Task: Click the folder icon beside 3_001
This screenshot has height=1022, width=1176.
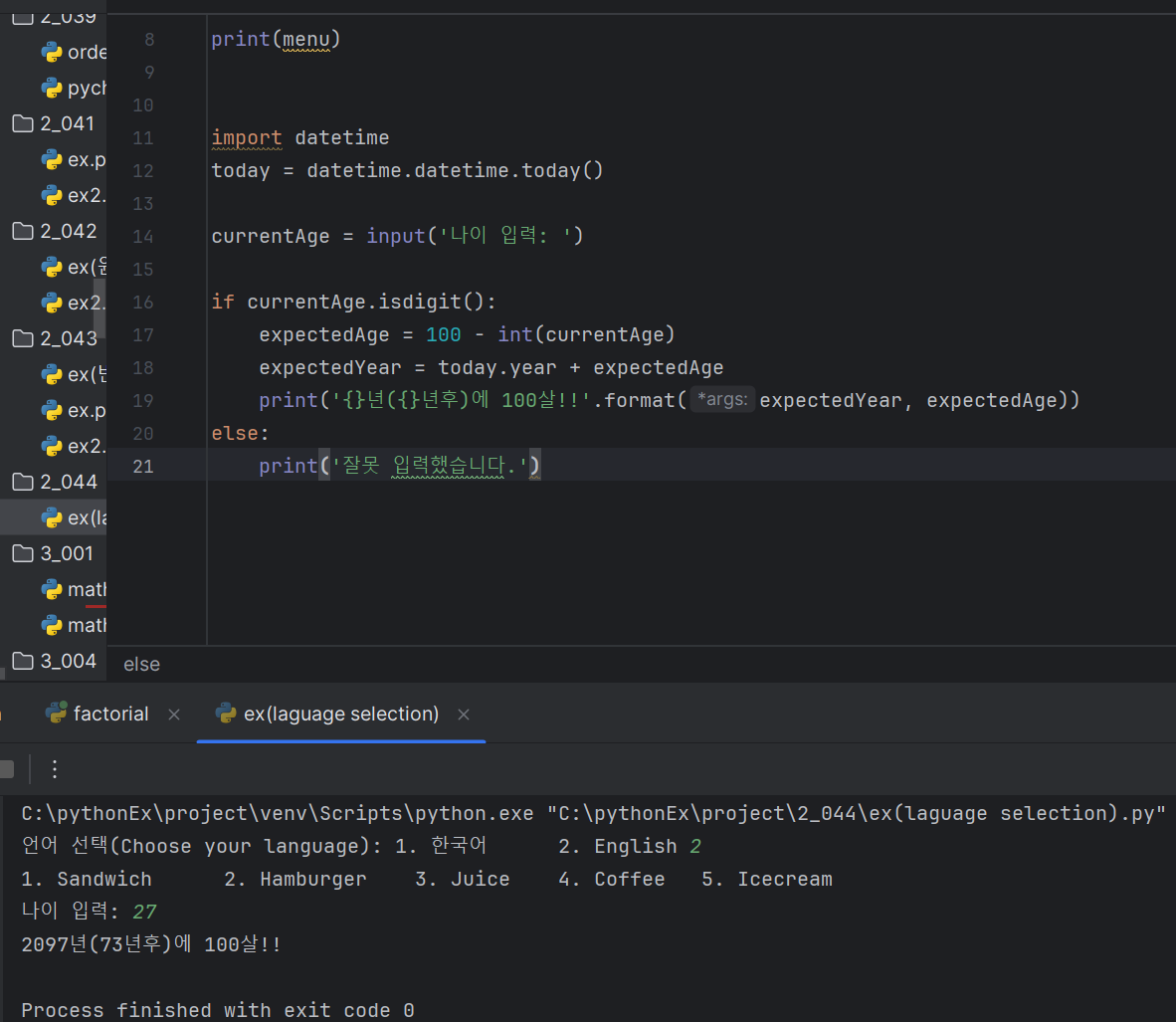Action: coord(23,553)
